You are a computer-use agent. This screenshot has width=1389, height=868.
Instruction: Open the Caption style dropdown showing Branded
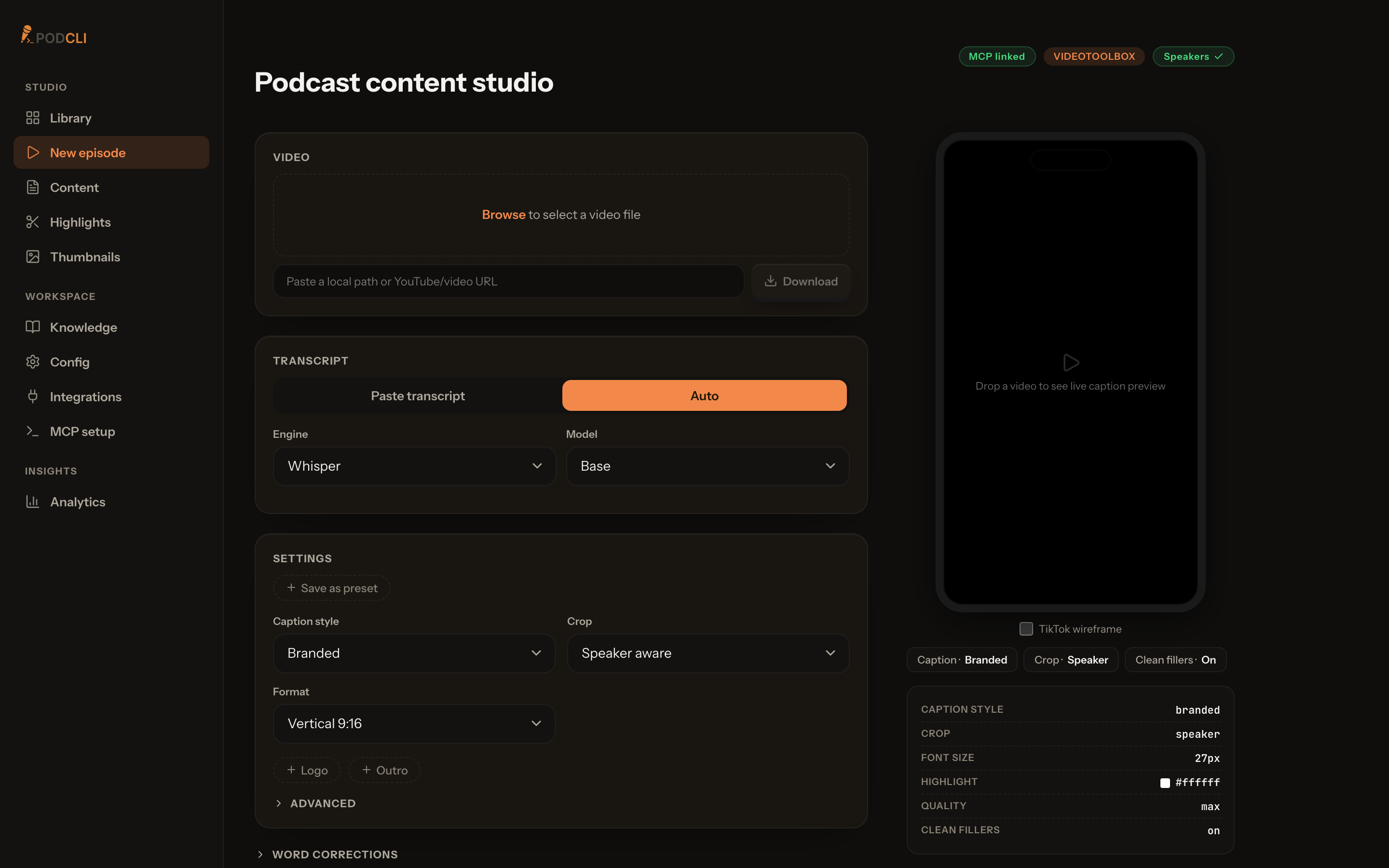point(414,653)
